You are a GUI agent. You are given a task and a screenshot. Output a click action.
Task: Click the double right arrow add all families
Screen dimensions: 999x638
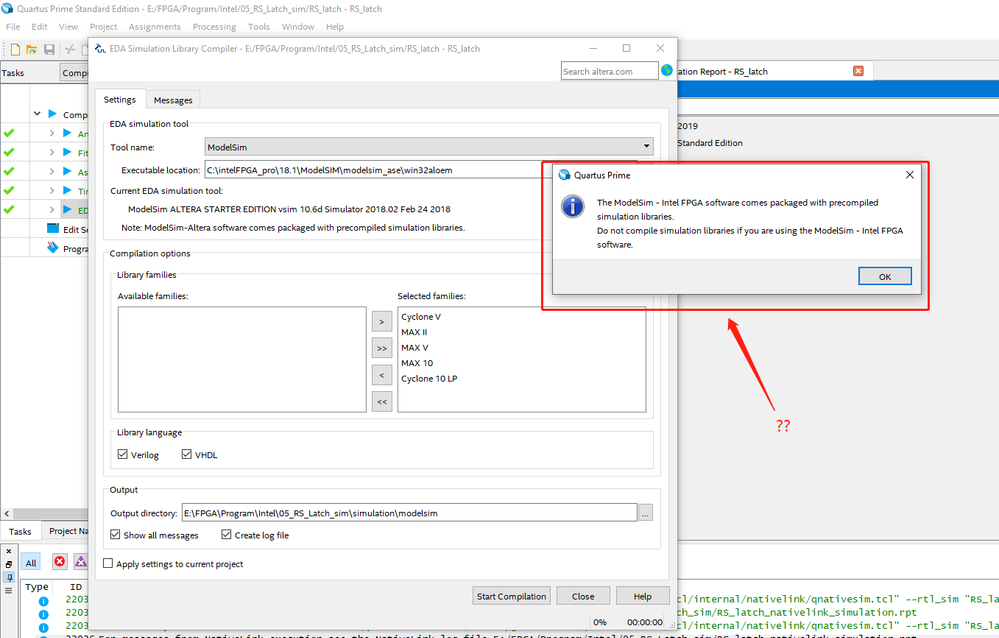(x=382, y=349)
